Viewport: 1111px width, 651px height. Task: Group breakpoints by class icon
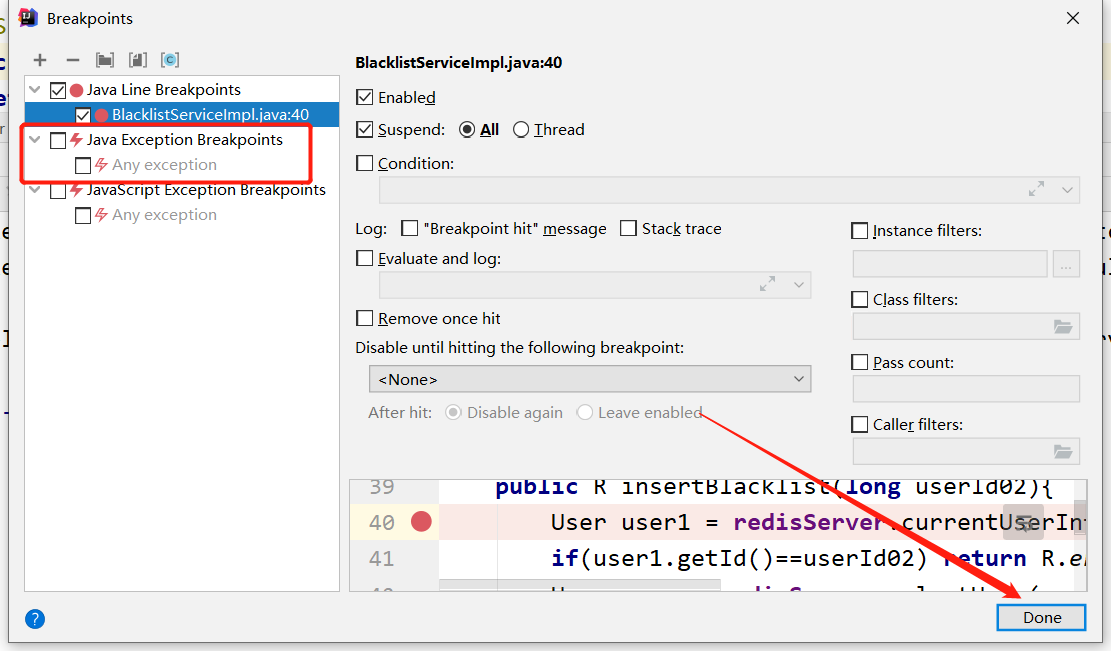click(170, 60)
